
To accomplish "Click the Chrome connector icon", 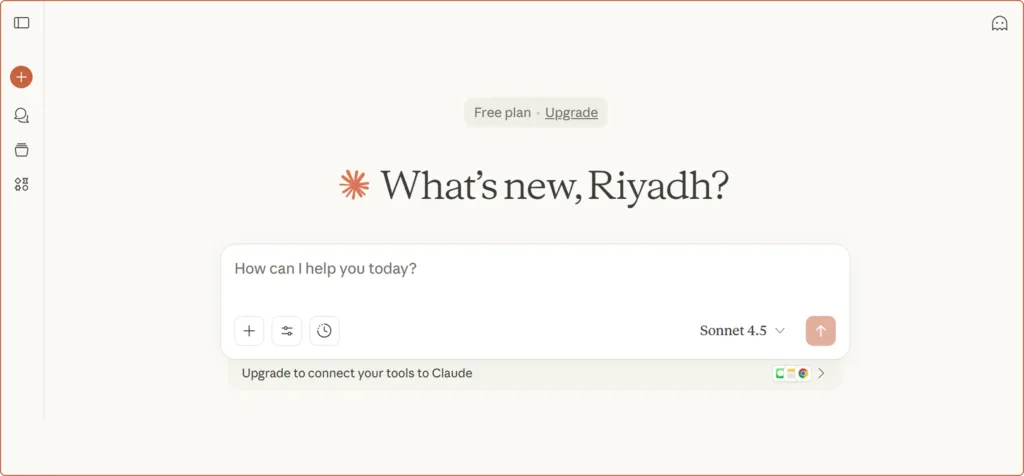I will [x=803, y=373].
